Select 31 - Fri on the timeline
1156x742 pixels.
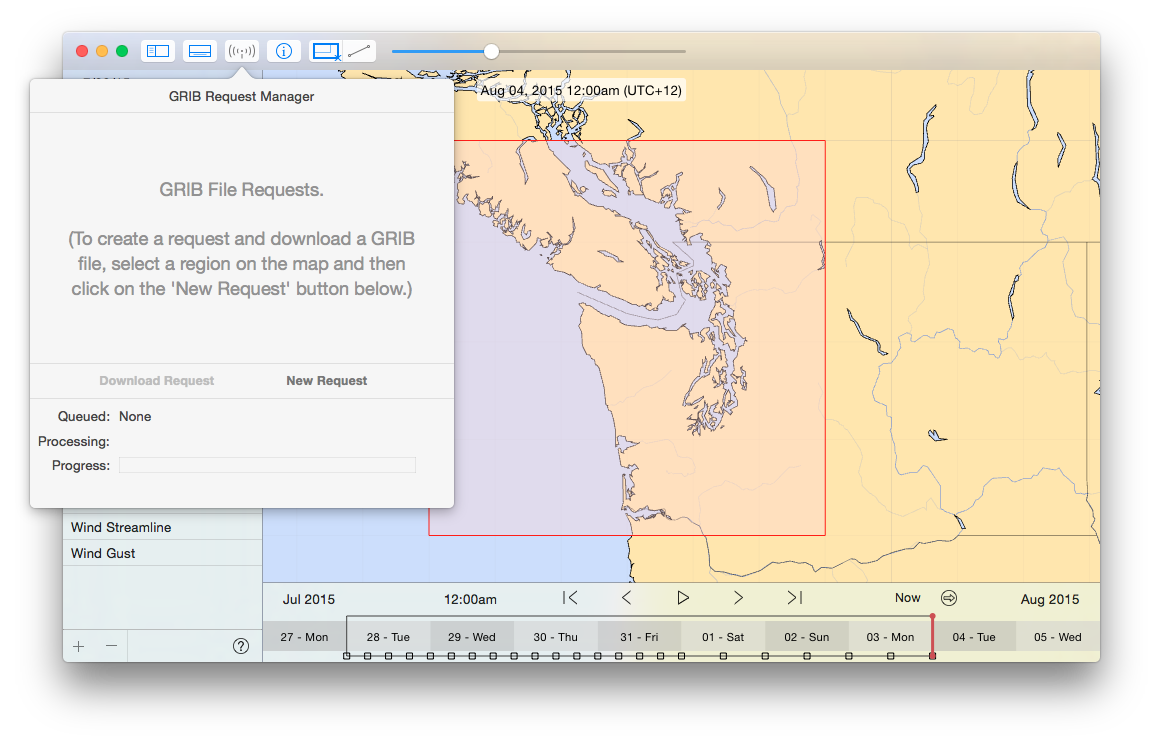(639, 637)
